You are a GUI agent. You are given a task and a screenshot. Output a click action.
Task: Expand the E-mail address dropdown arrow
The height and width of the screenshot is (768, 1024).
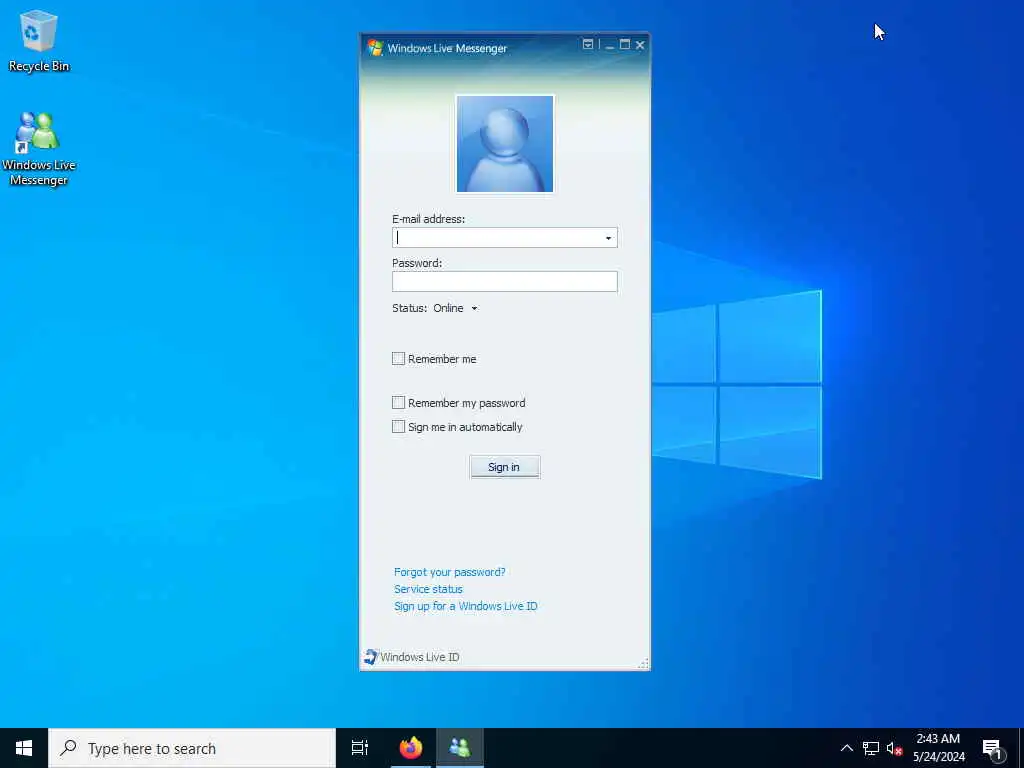(609, 238)
